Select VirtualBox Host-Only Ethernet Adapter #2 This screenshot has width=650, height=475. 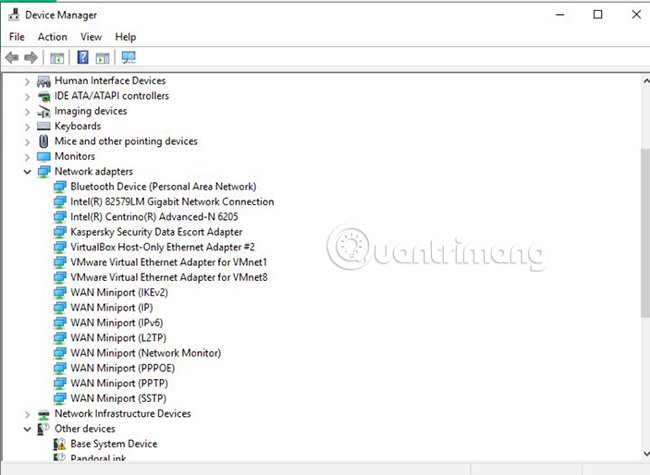(x=162, y=247)
